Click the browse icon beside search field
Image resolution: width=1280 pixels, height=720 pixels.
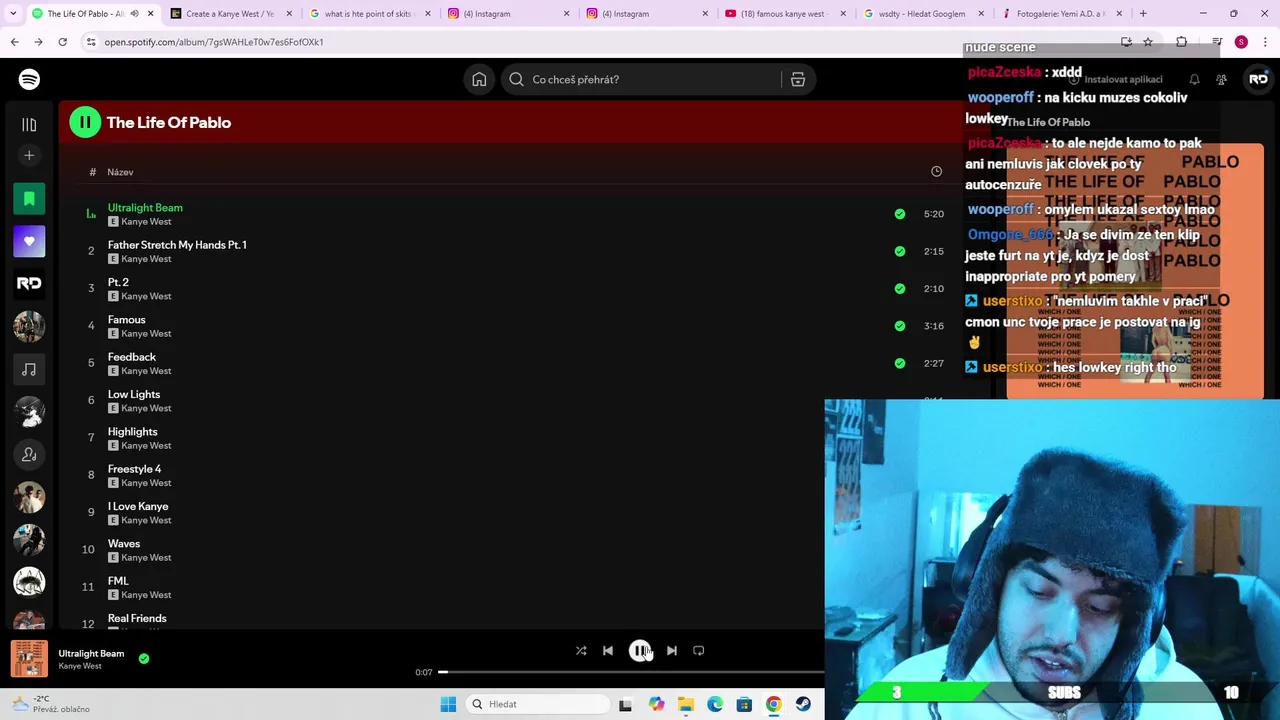pyautogui.click(x=798, y=79)
